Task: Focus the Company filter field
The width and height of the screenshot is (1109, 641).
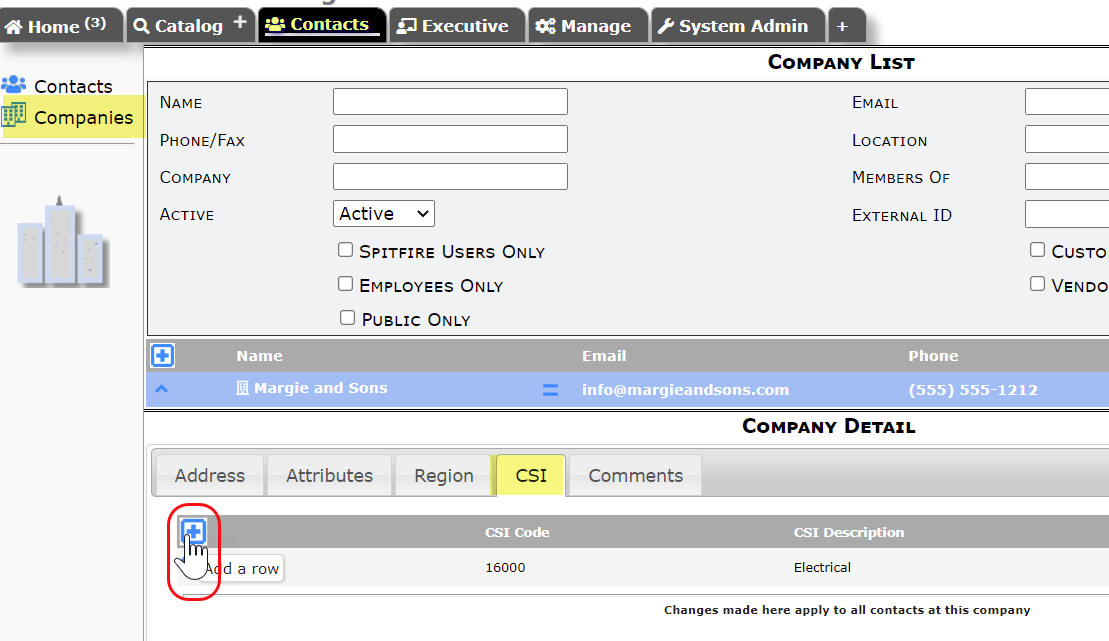Action: (451, 177)
